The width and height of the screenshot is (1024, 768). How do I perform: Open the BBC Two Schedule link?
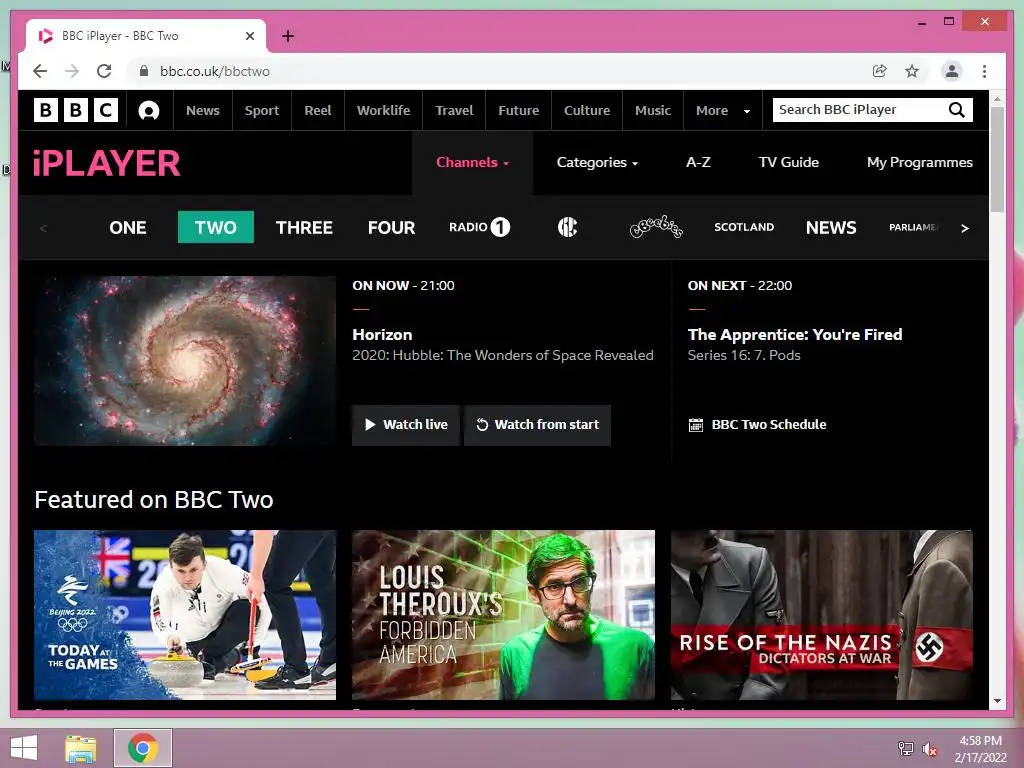[758, 425]
